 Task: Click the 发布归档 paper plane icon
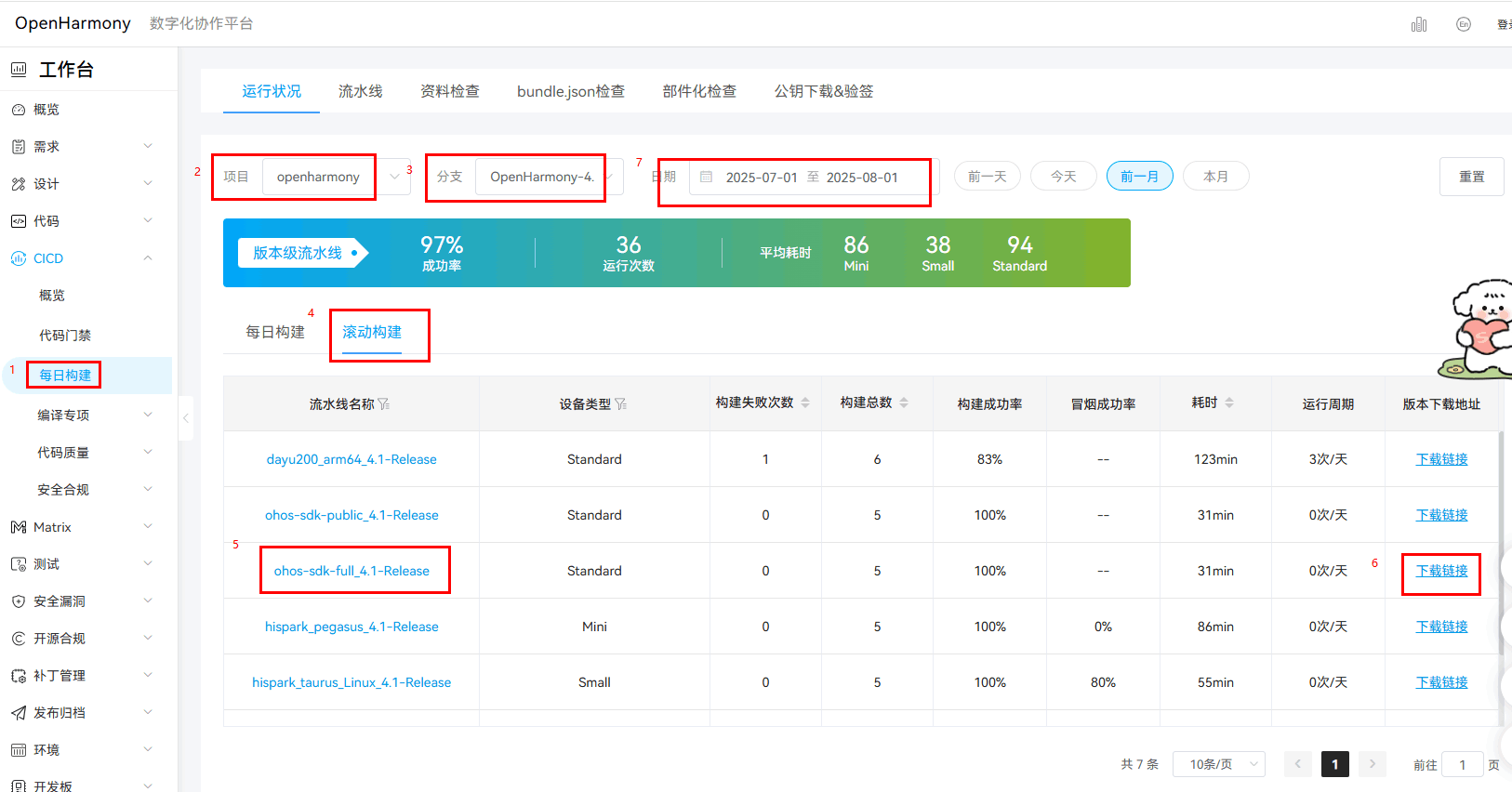(19, 713)
